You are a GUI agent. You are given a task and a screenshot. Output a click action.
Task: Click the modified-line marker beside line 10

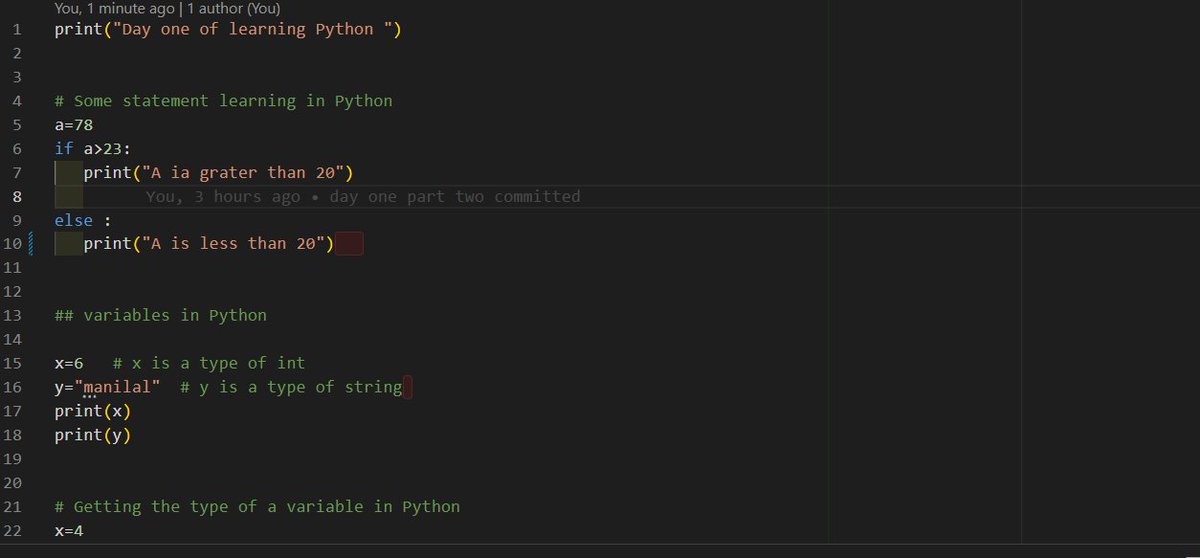[31, 244]
